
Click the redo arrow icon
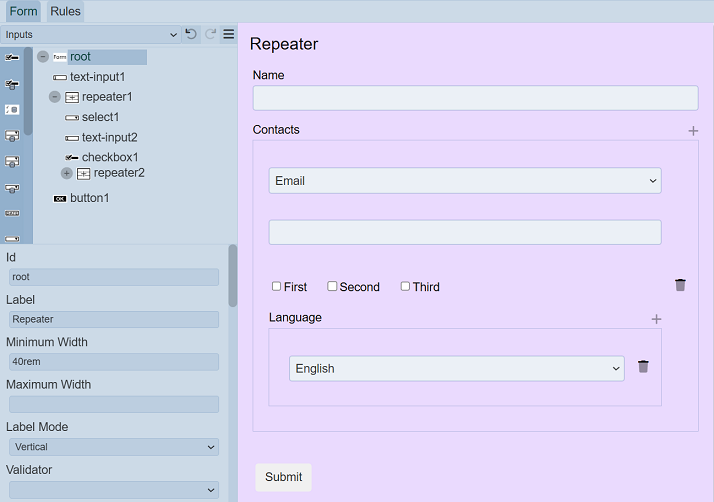point(210,34)
